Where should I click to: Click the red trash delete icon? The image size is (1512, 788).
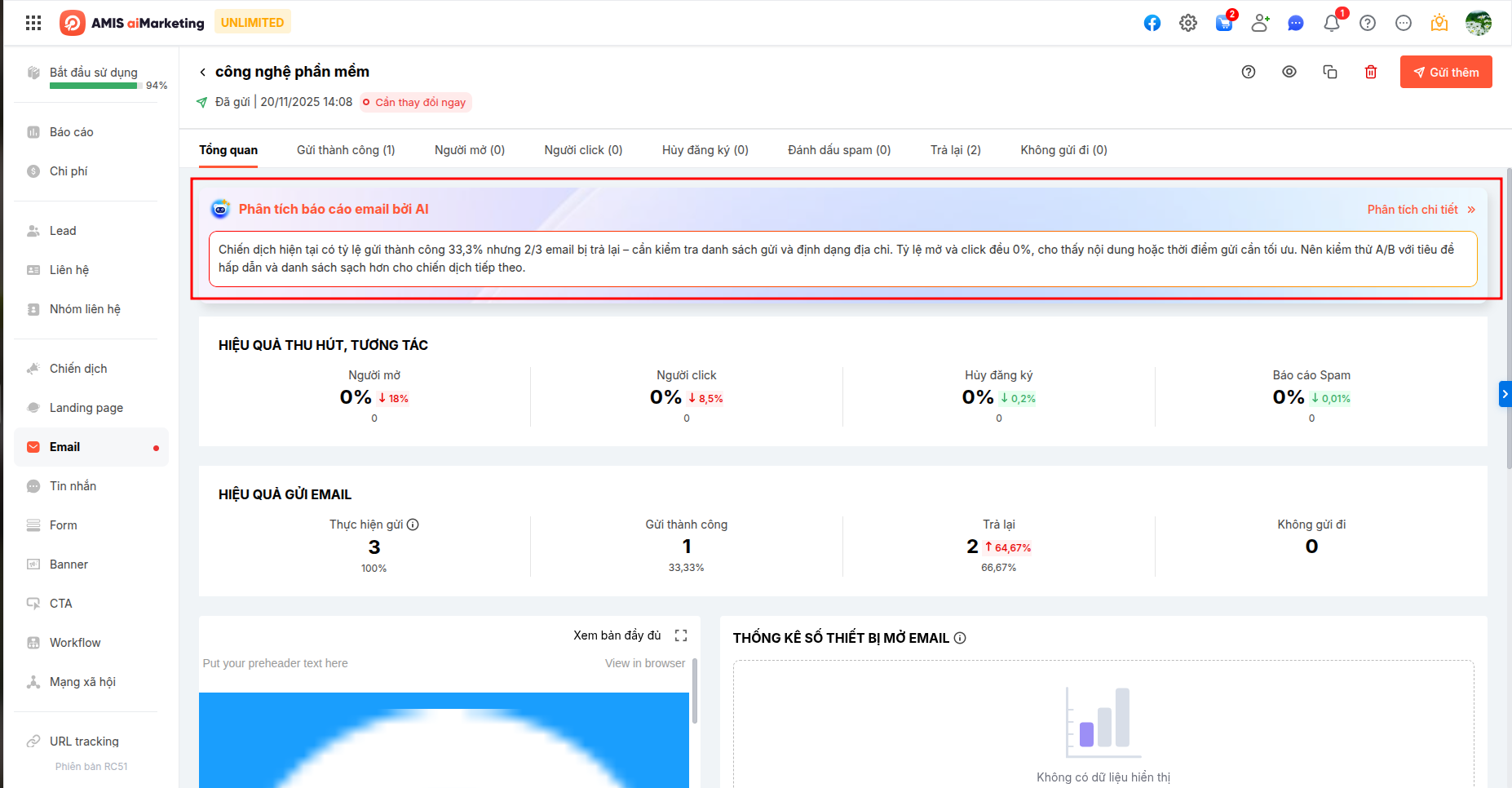[x=1371, y=72]
